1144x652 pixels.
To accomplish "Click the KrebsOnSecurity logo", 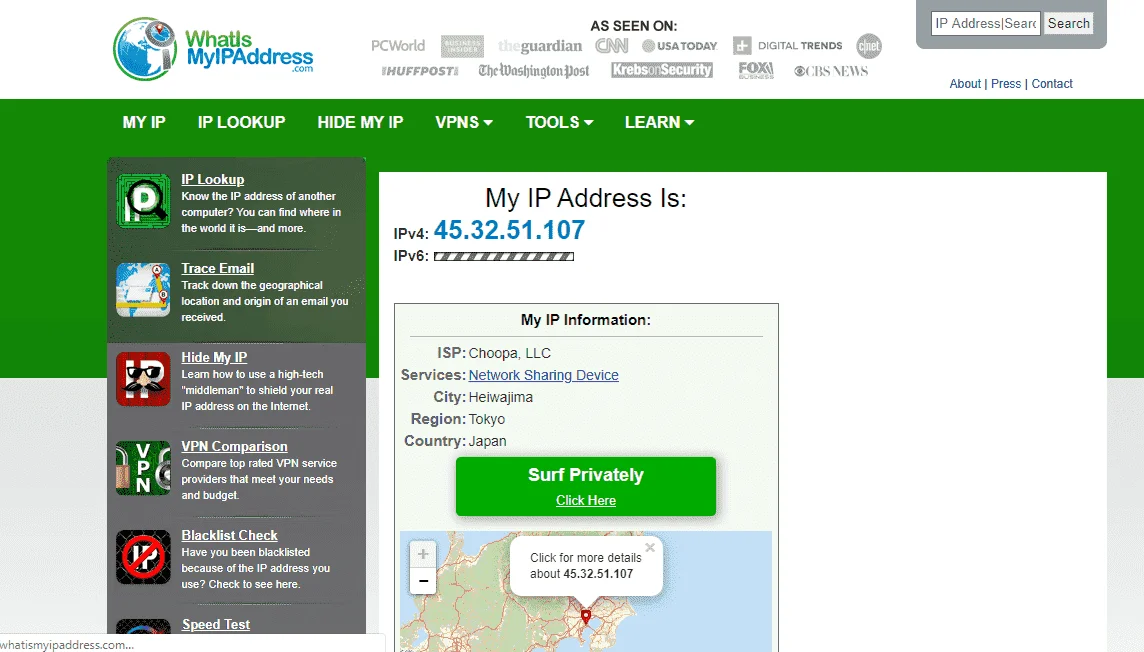I will click(x=662, y=70).
